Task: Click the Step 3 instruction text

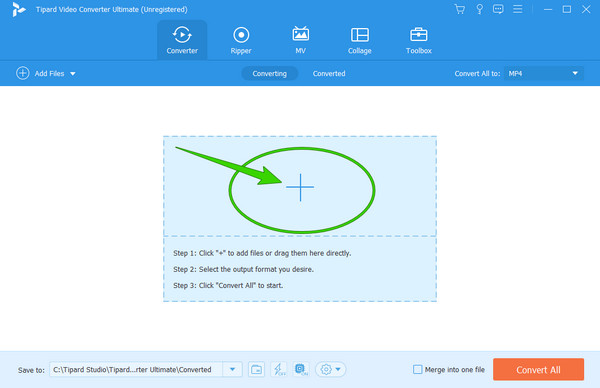Action: click(228, 285)
